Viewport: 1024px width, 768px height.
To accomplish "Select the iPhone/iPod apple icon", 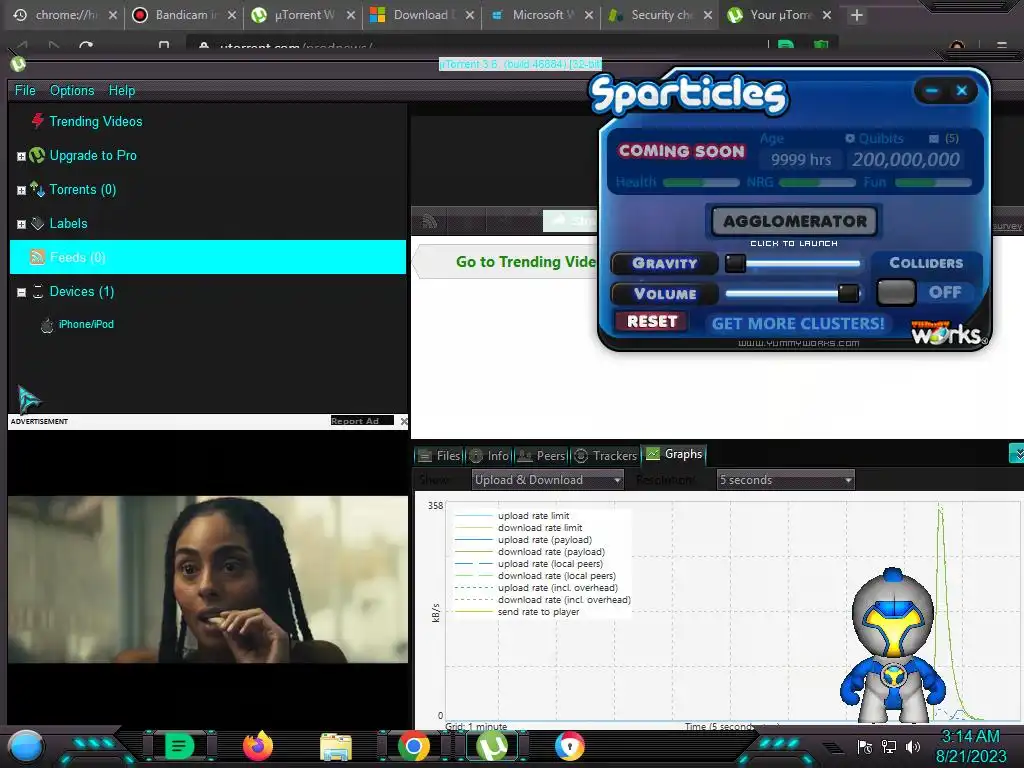I will pyautogui.click(x=47, y=325).
